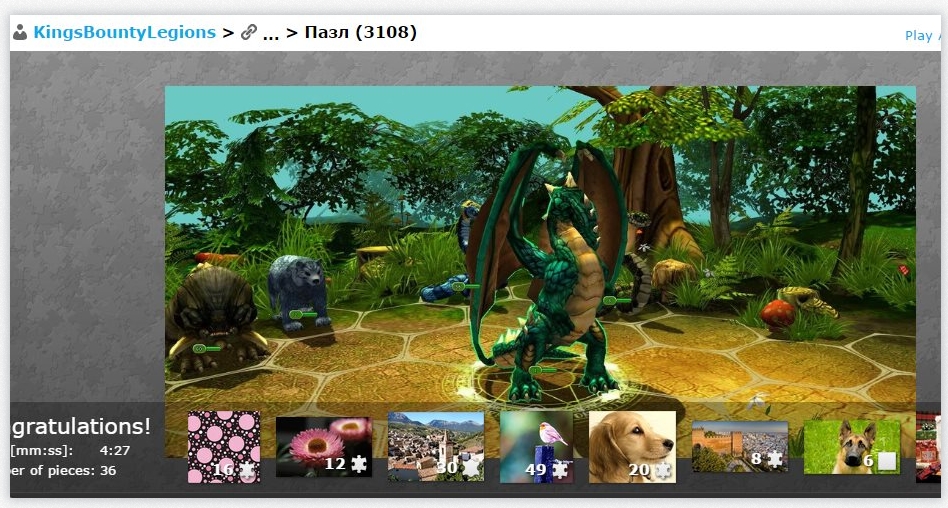Viewport: 948px width, 508px height.
Task: Click the solve time value 4:27
Action: (115, 451)
